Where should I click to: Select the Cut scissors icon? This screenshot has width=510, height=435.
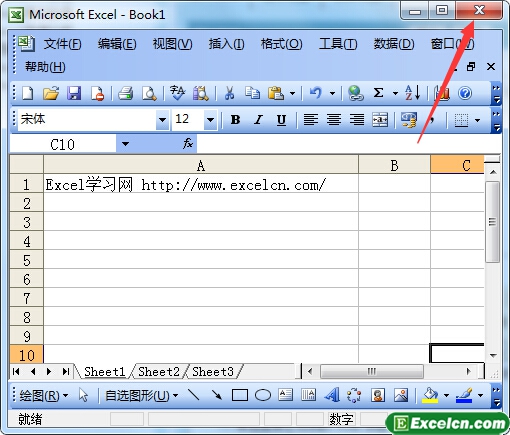click(x=229, y=93)
